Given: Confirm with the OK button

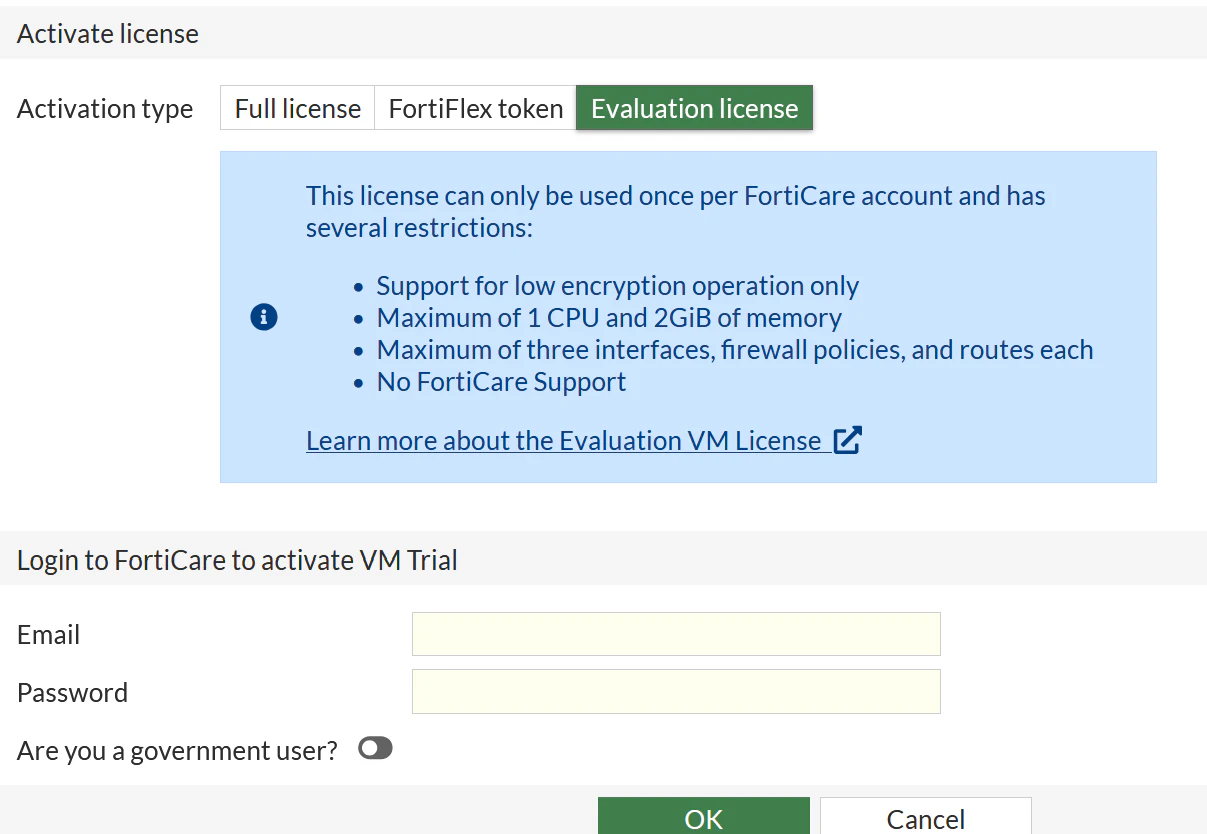Looking at the screenshot, I should [x=704, y=817].
